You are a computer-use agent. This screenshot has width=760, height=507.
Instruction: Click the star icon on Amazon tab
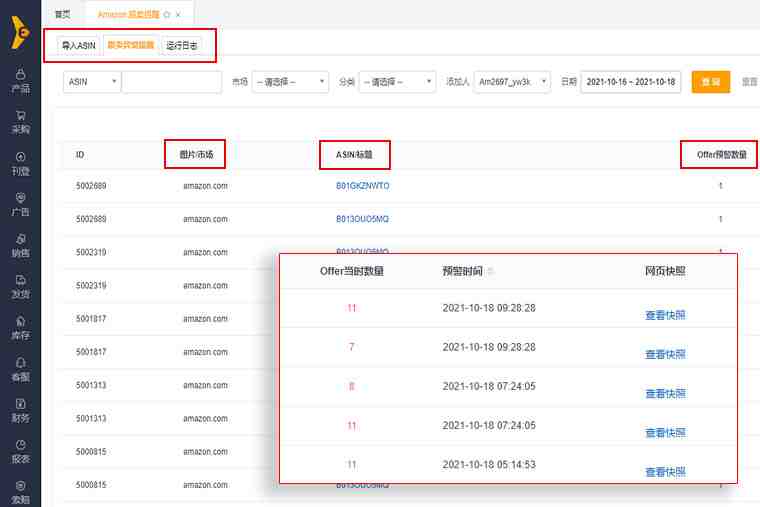(x=167, y=15)
